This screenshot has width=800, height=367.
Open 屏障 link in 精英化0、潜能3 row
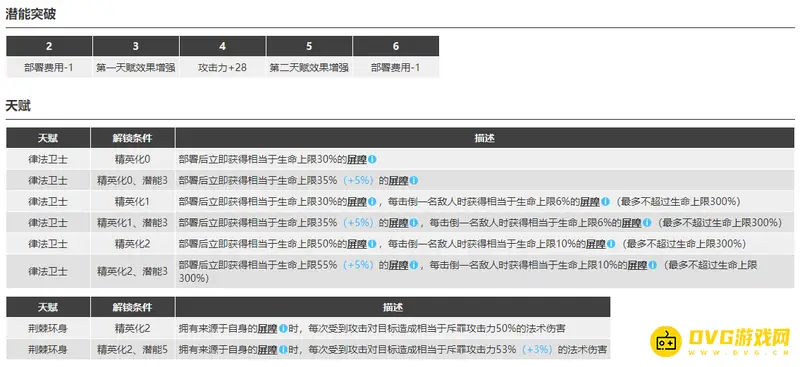(x=399, y=181)
